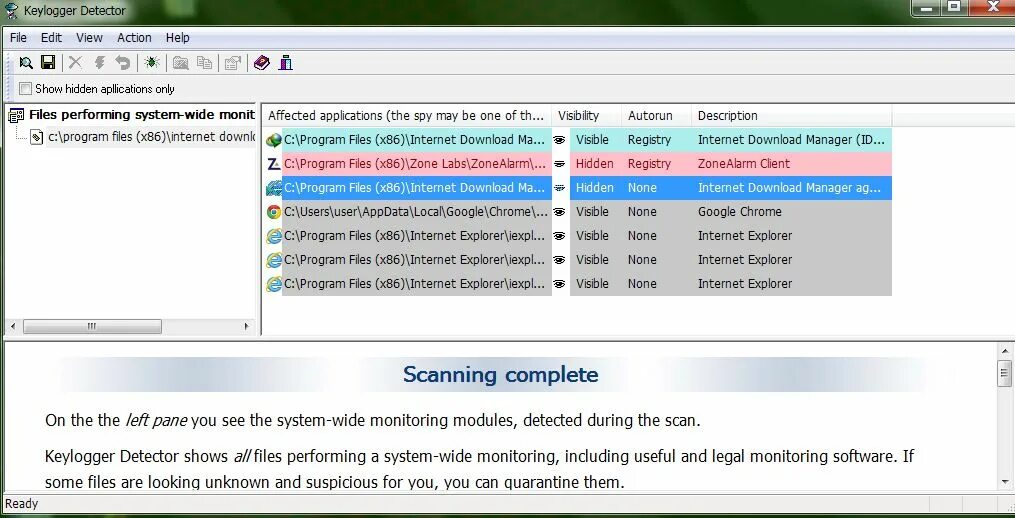
Task: Click the Keylogger Detector title bar app icon
Action: tap(11, 11)
